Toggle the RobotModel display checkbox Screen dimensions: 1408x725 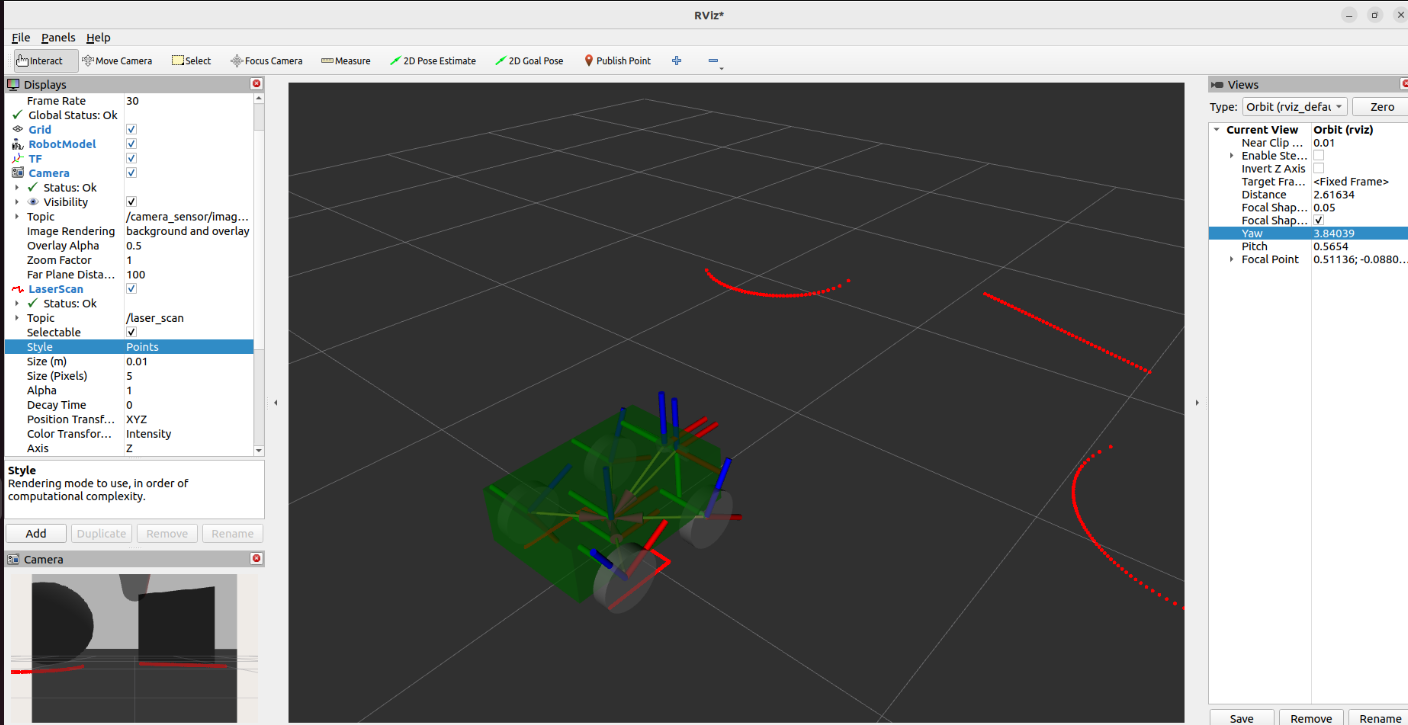point(131,144)
